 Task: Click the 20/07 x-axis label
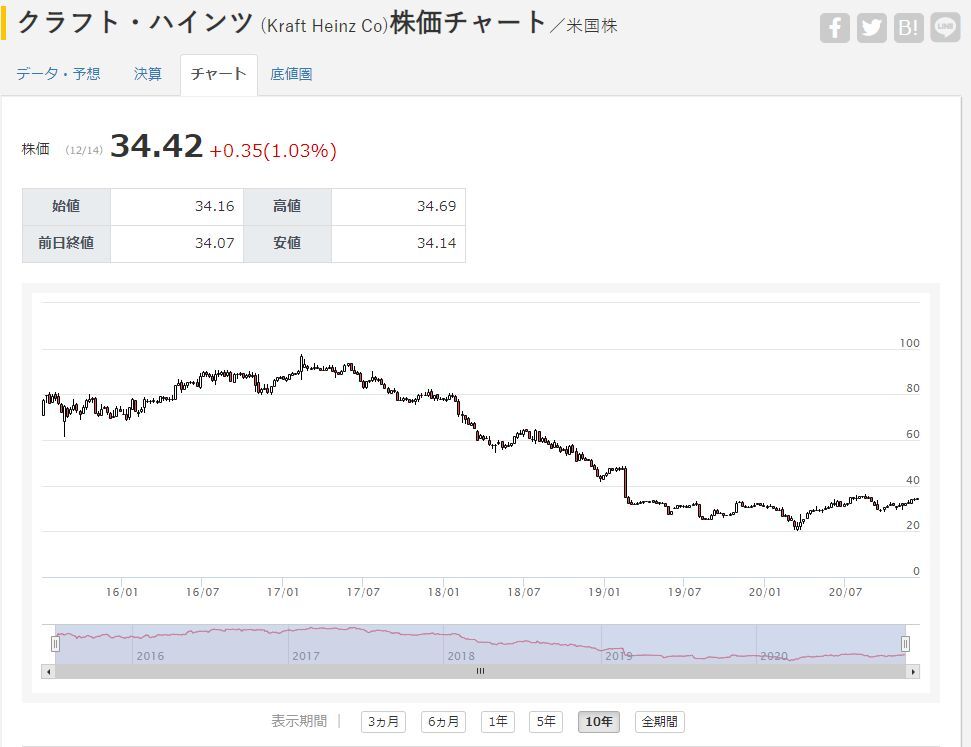point(845,592)
